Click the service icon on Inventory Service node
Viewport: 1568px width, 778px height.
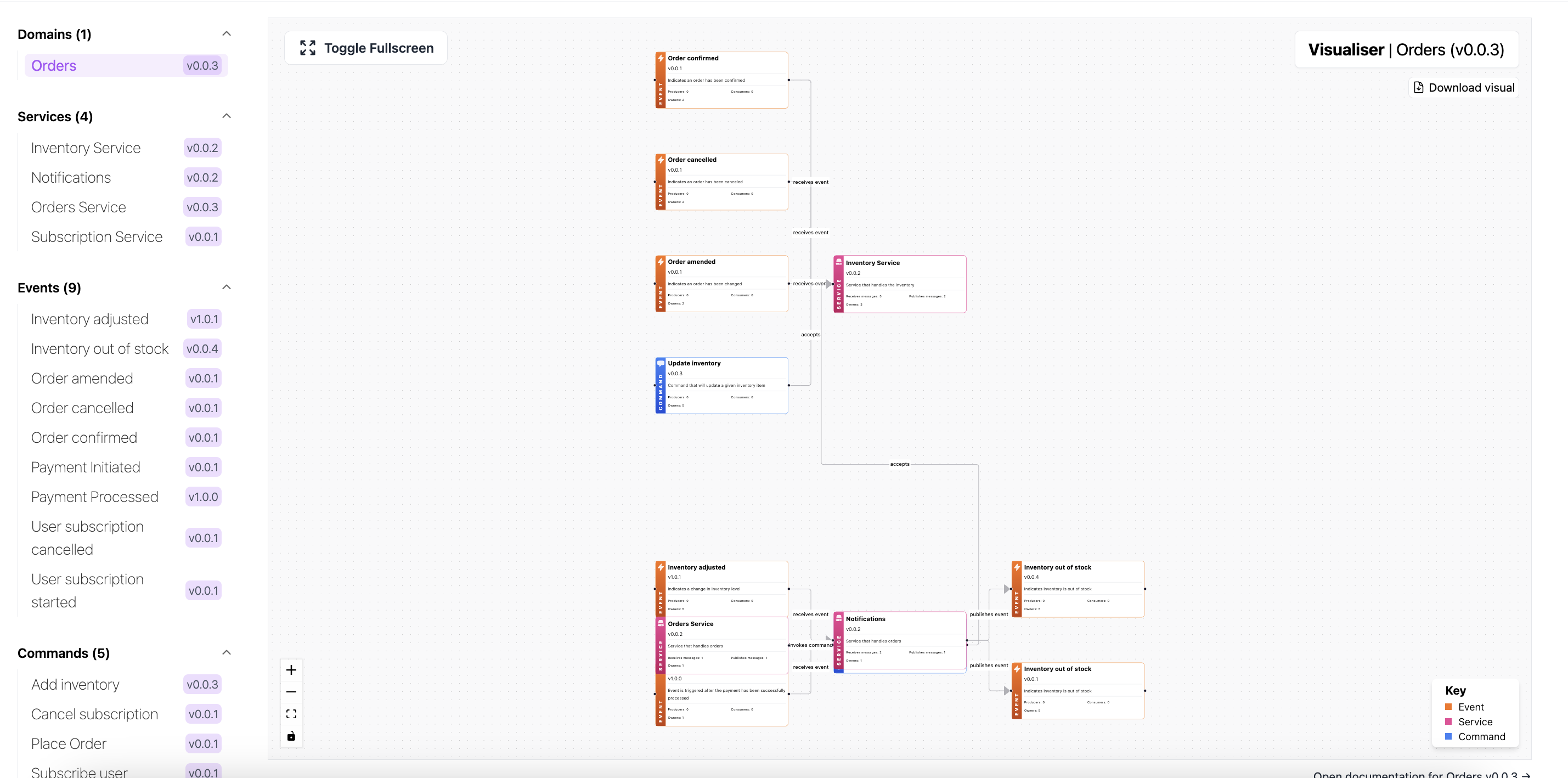click(839, 262)
